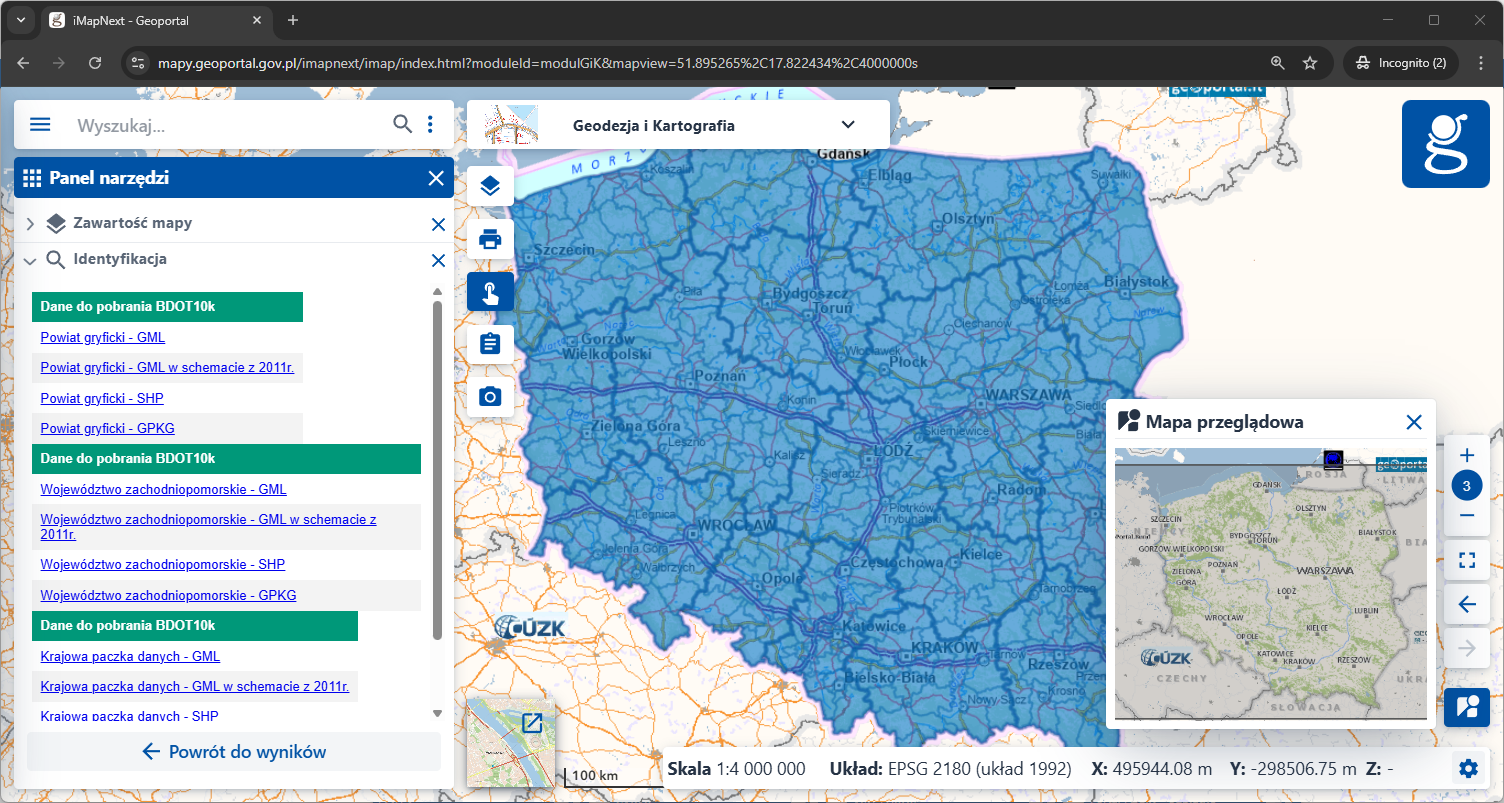Hide the Mapa przeglądowa panel via its X
Image resolution: width=1504 pixels, height=803 pixels.
[1413, 421]
